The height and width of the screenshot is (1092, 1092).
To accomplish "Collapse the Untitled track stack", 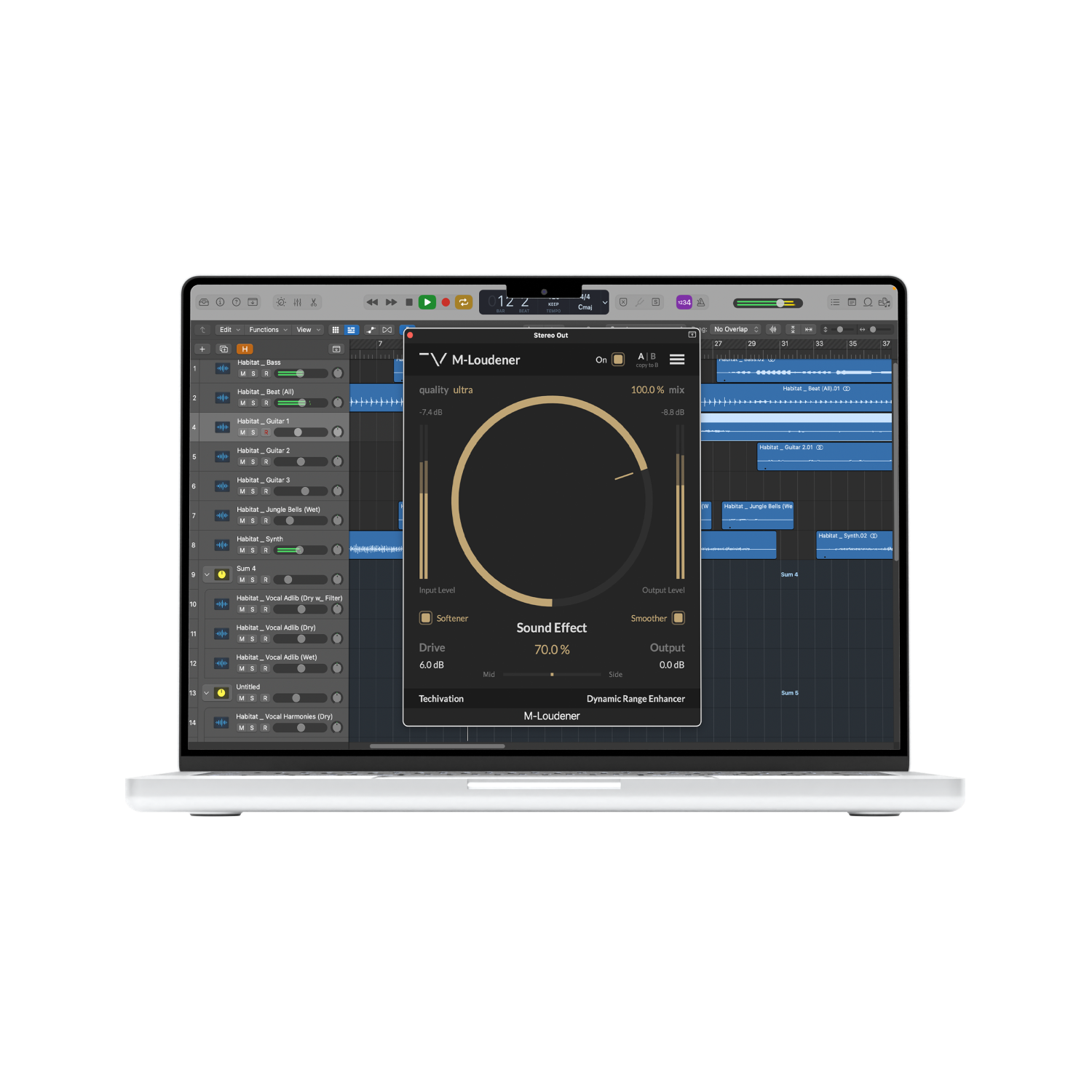I will point(207,693).
